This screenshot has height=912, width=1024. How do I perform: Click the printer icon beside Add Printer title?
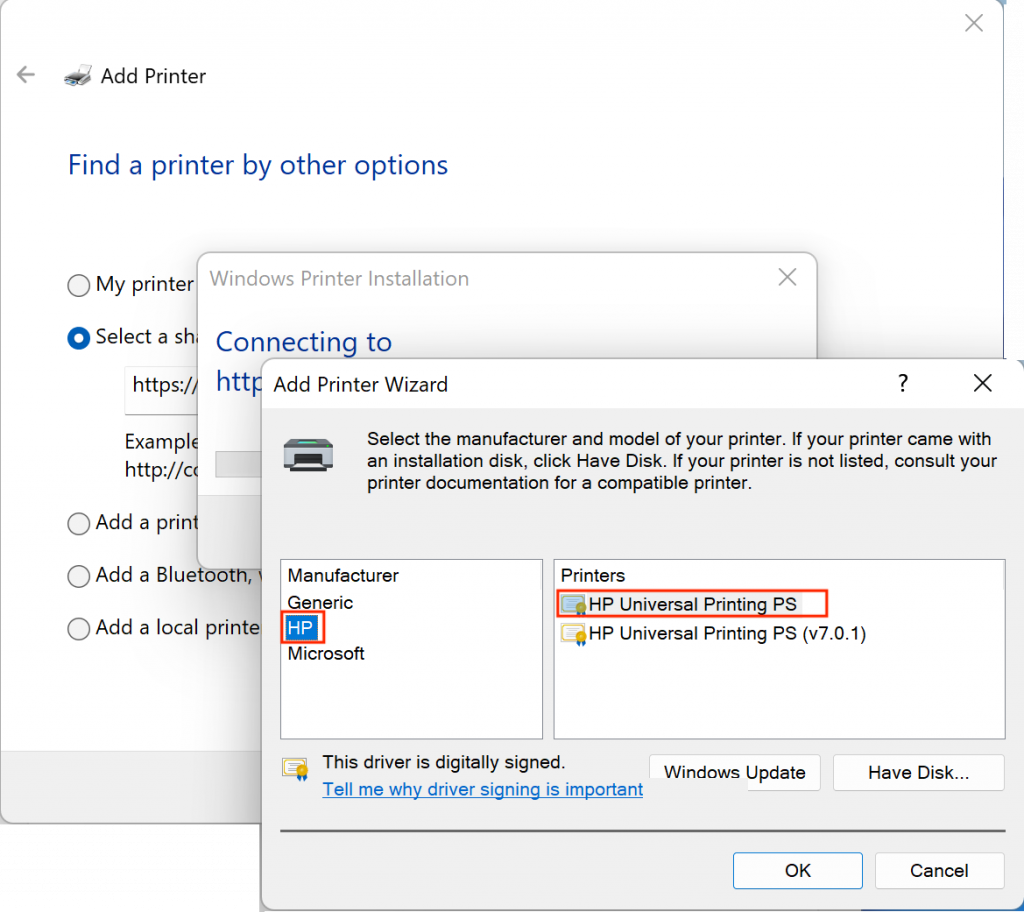pyautogui.click(x=78, y=76)
